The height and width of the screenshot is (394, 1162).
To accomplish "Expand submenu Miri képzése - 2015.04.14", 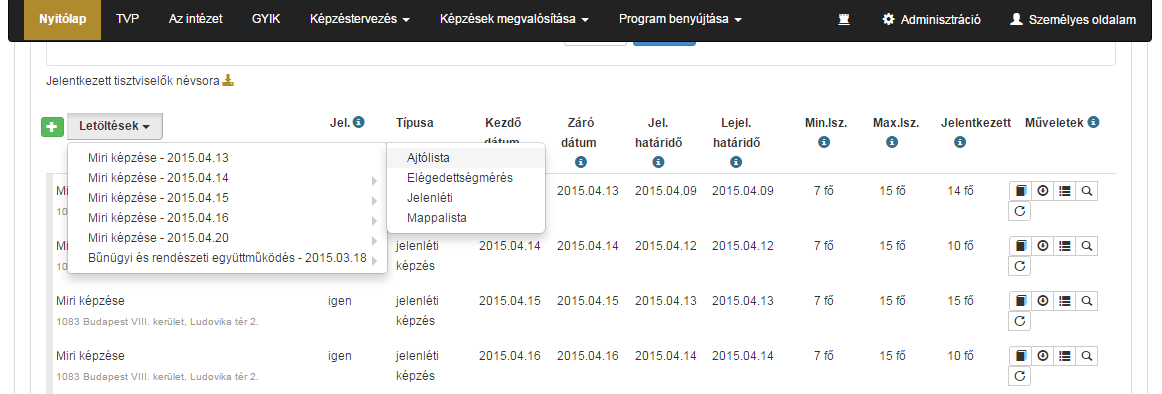I will pos(227,178).
